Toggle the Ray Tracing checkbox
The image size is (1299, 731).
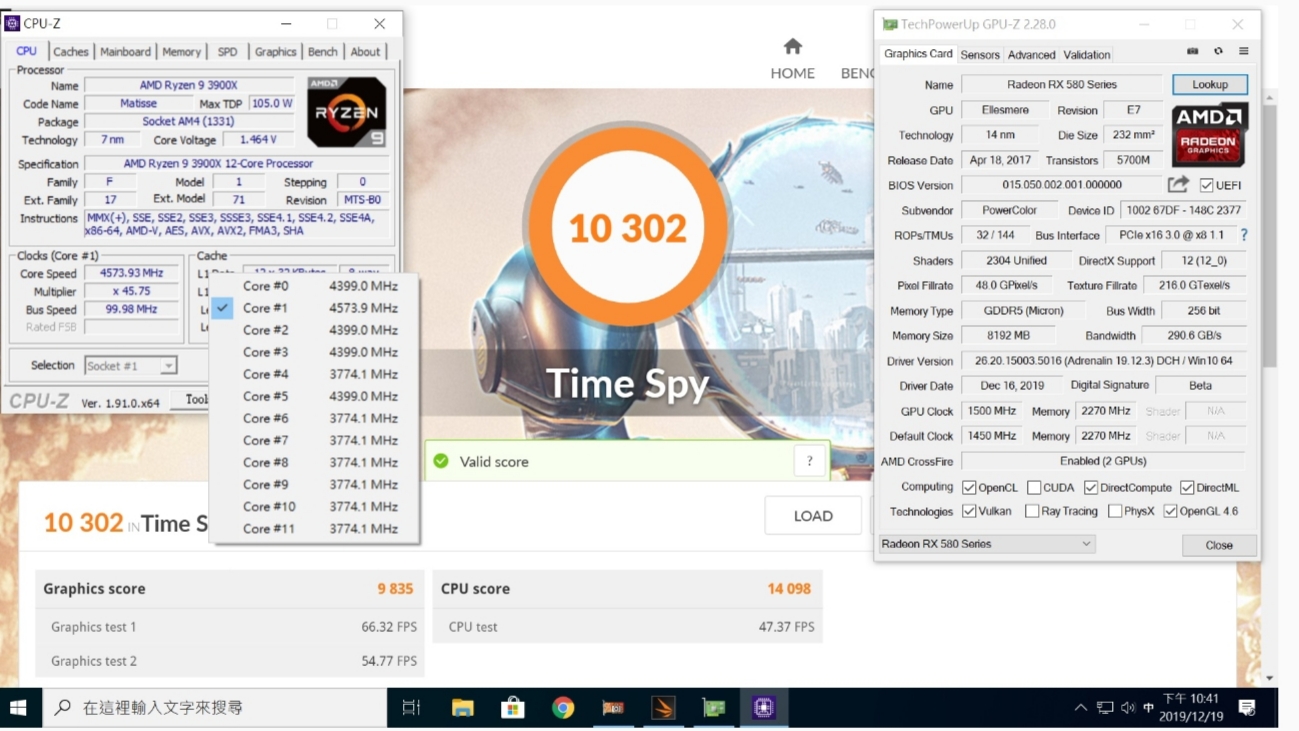point(1032,511)
